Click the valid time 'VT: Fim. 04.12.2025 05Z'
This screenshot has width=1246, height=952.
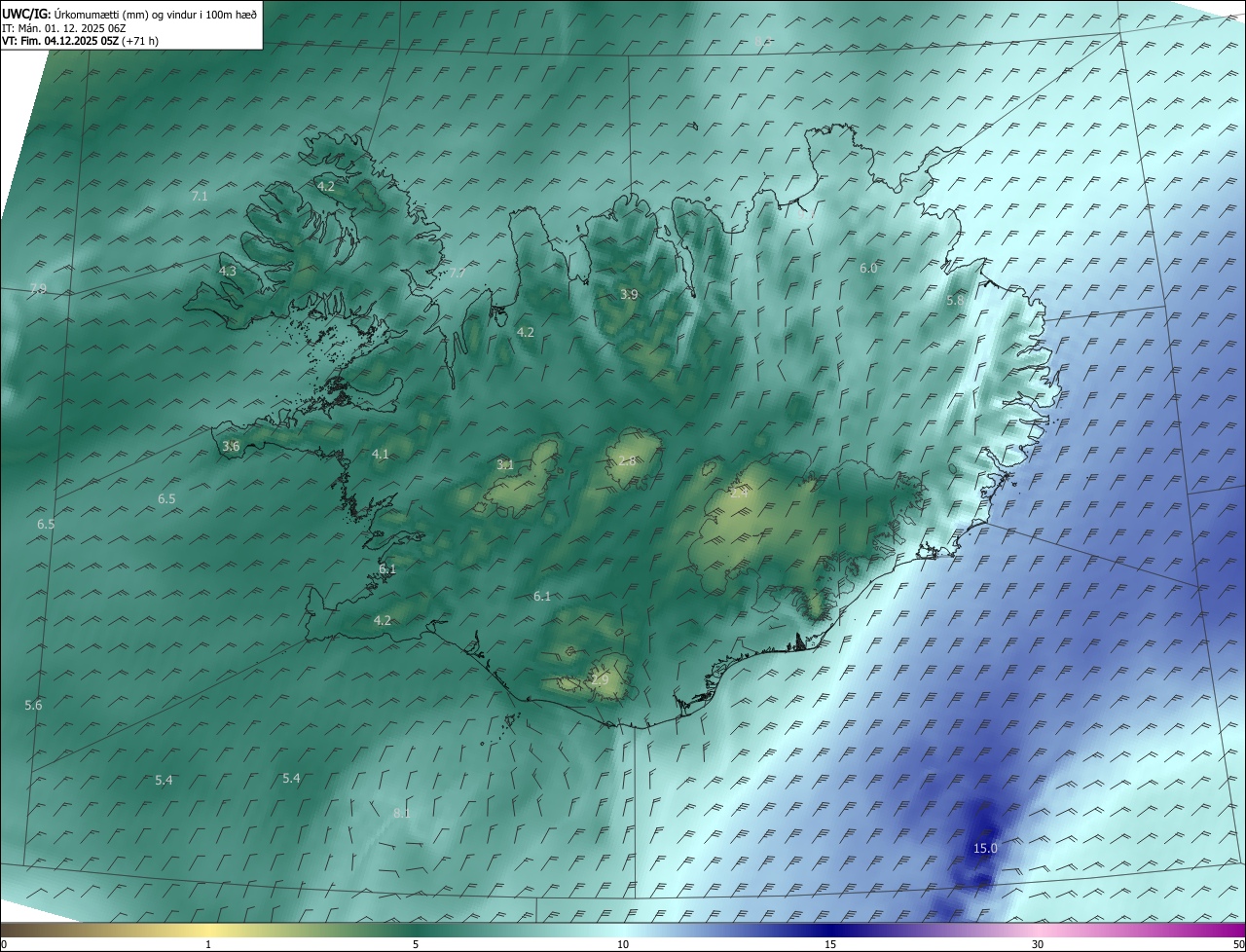[x=60, y=41]
